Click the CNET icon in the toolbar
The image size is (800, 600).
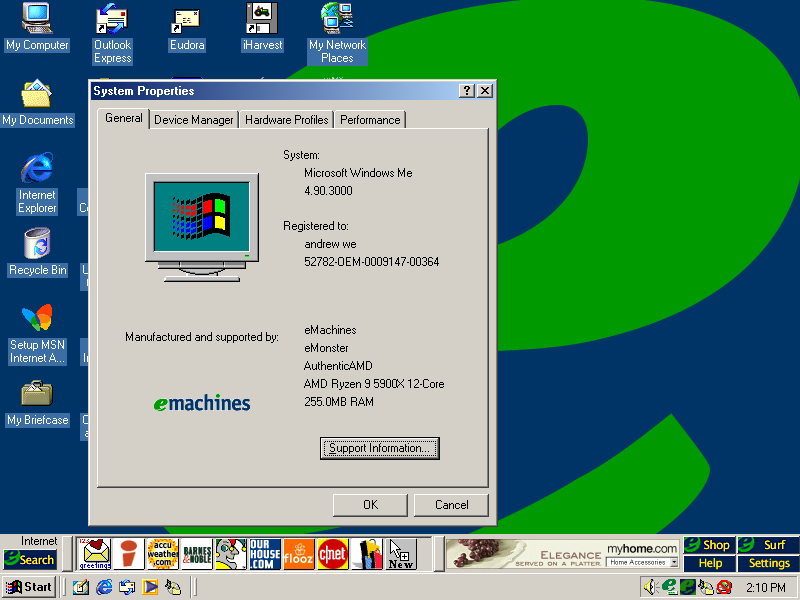pyautogui.click(x=333, y=554)
